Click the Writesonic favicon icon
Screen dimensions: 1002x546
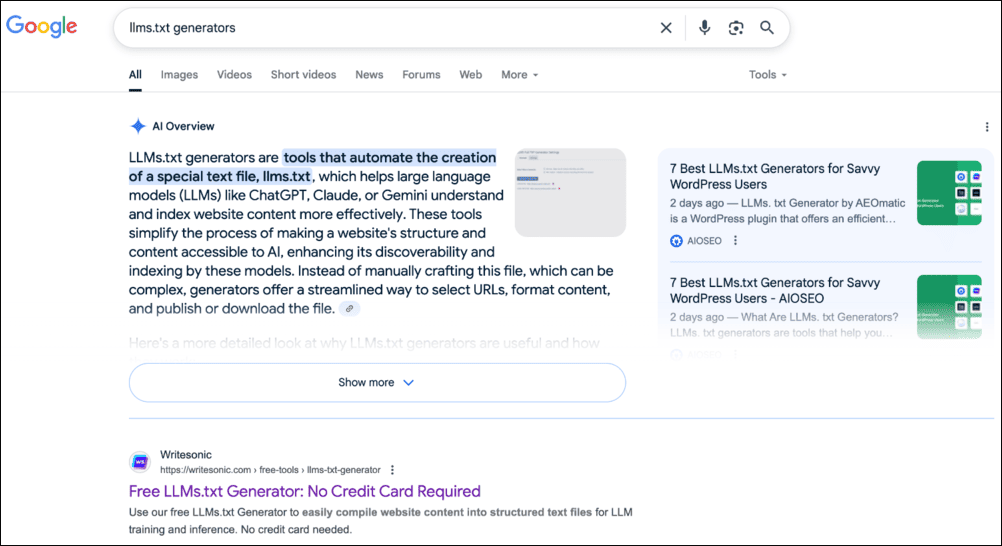140,462
